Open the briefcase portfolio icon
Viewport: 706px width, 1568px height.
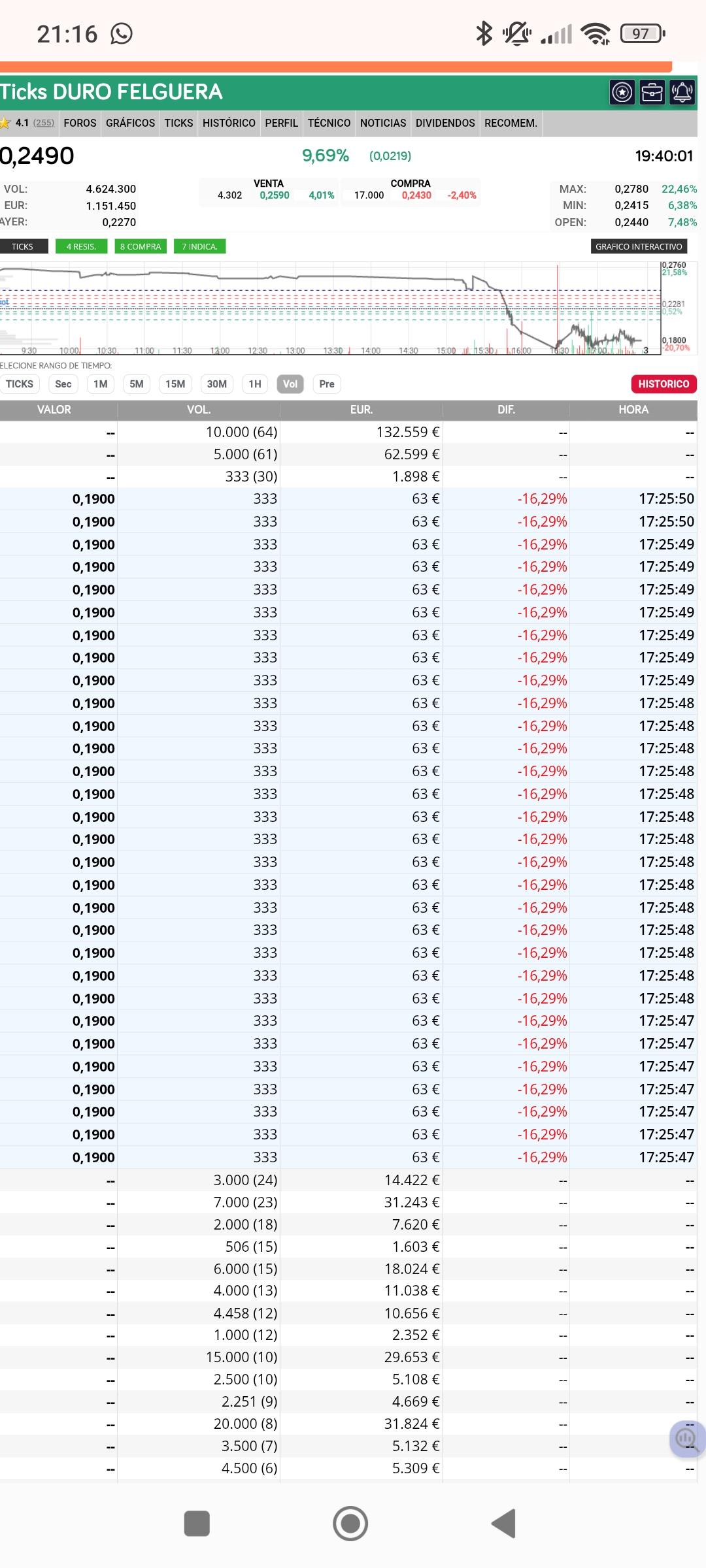(x=652, y=92)
